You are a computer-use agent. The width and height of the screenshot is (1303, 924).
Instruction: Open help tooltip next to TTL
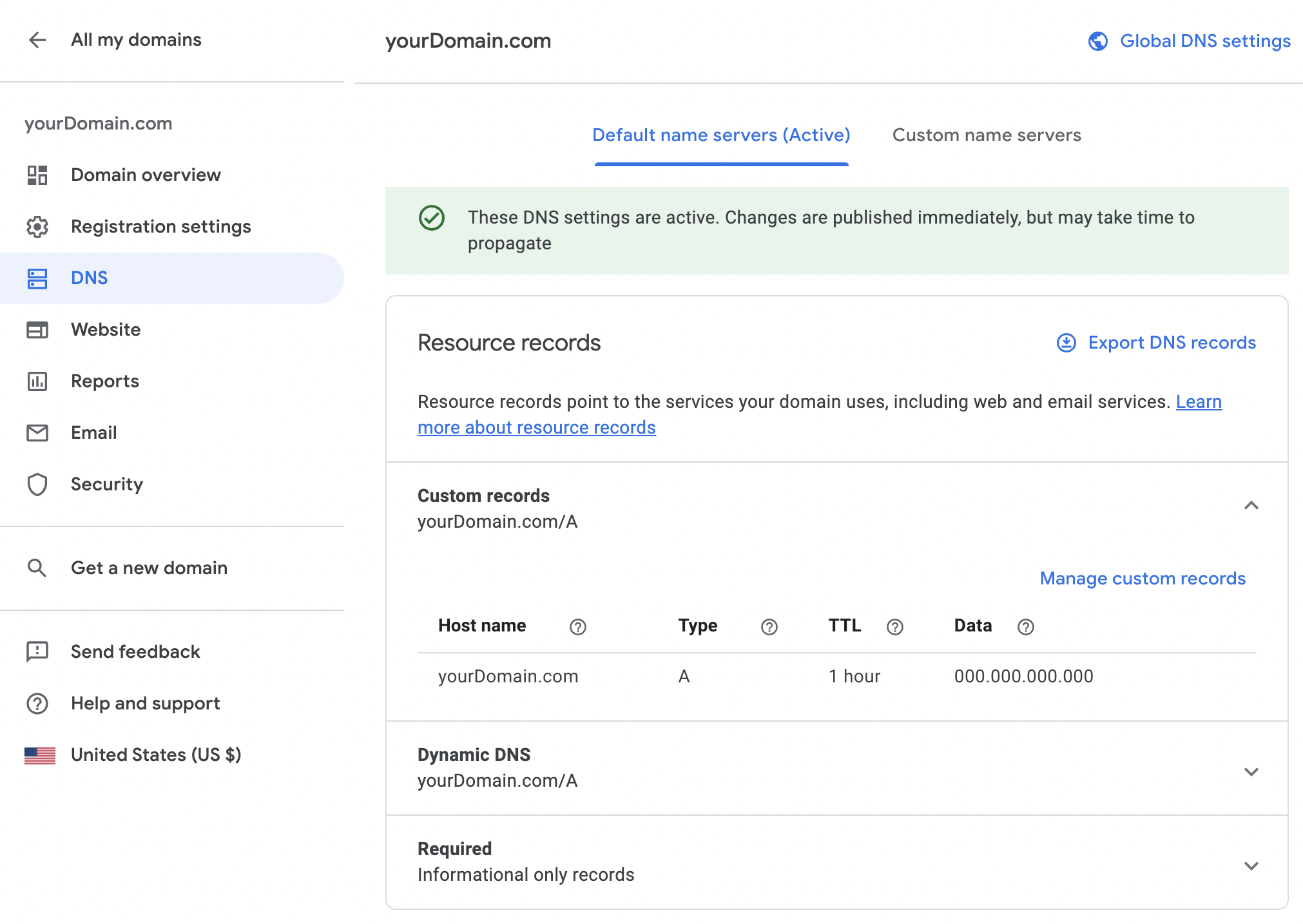coord(895,627)
